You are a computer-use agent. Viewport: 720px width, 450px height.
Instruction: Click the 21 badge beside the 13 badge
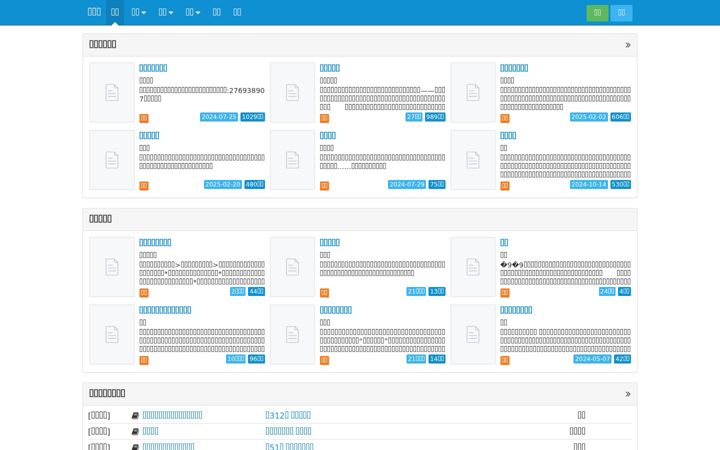(x=416, y=291)
